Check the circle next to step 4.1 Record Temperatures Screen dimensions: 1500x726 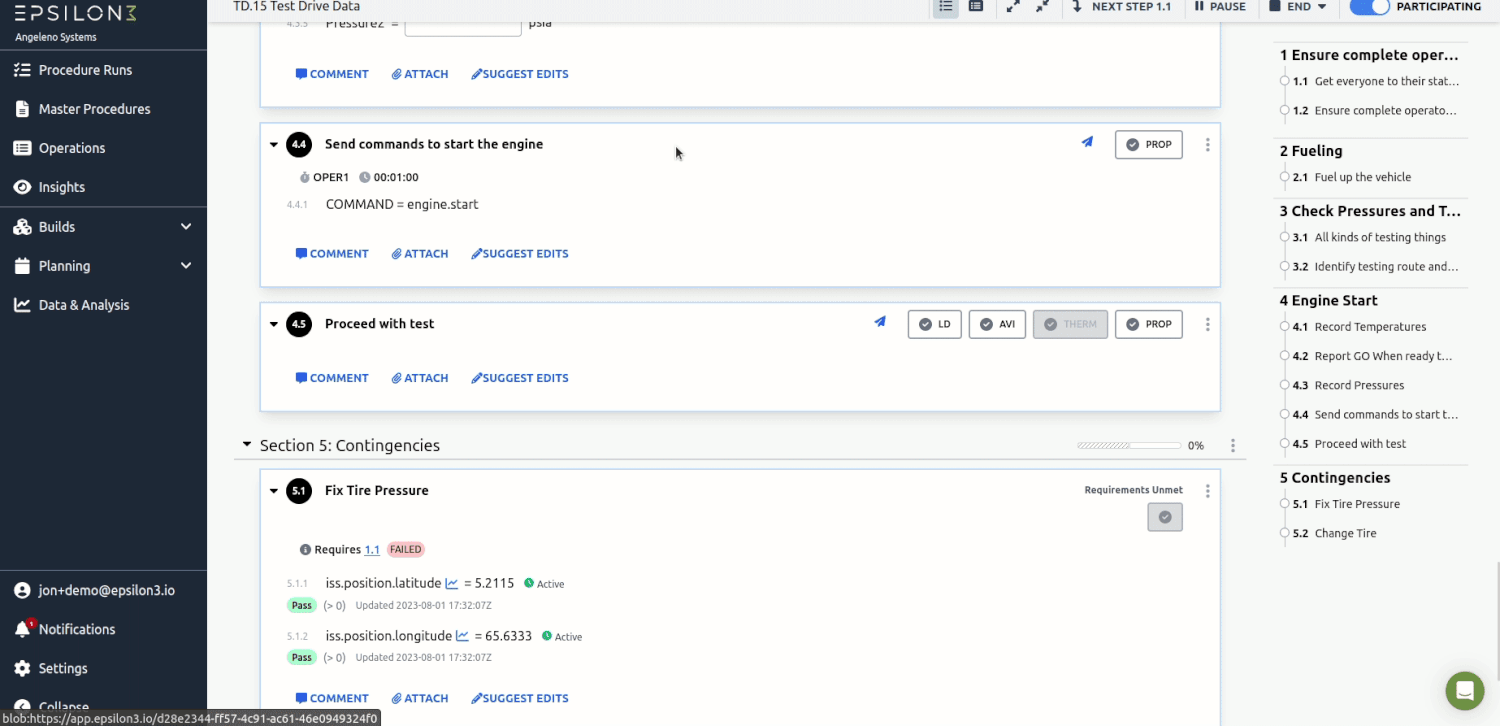pos(1287,327)
